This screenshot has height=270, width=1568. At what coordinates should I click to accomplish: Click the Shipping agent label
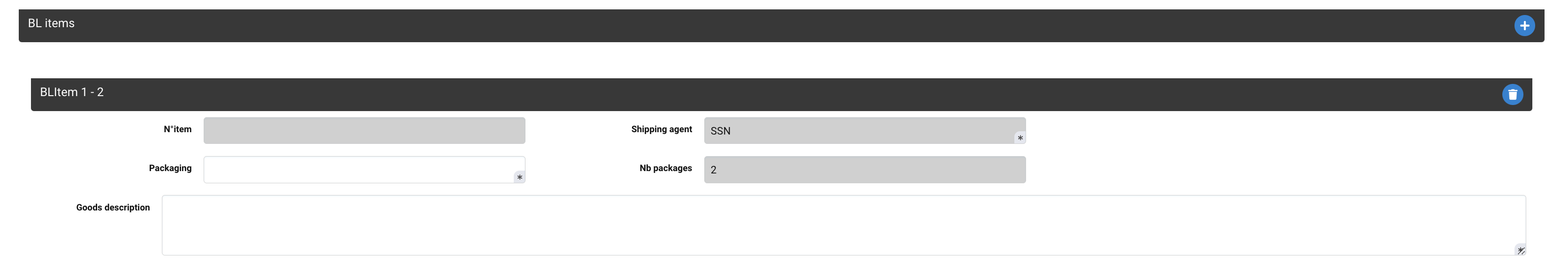coord(661,129)
